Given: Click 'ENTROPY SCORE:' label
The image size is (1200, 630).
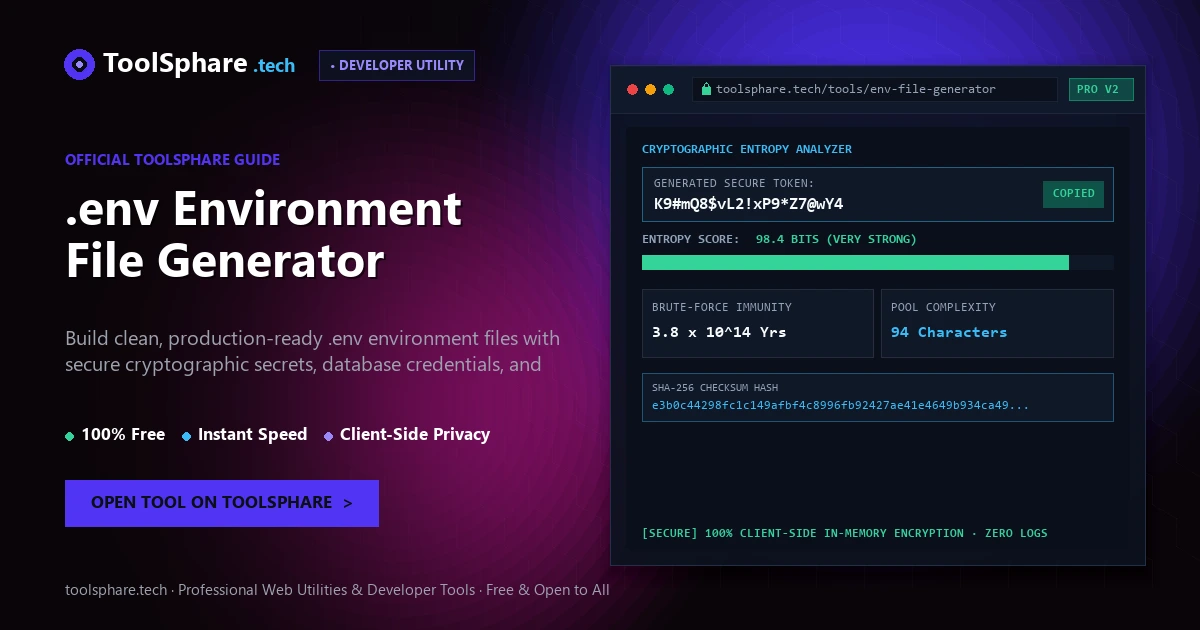Looking at the screenshot, I should pos(691,239).
